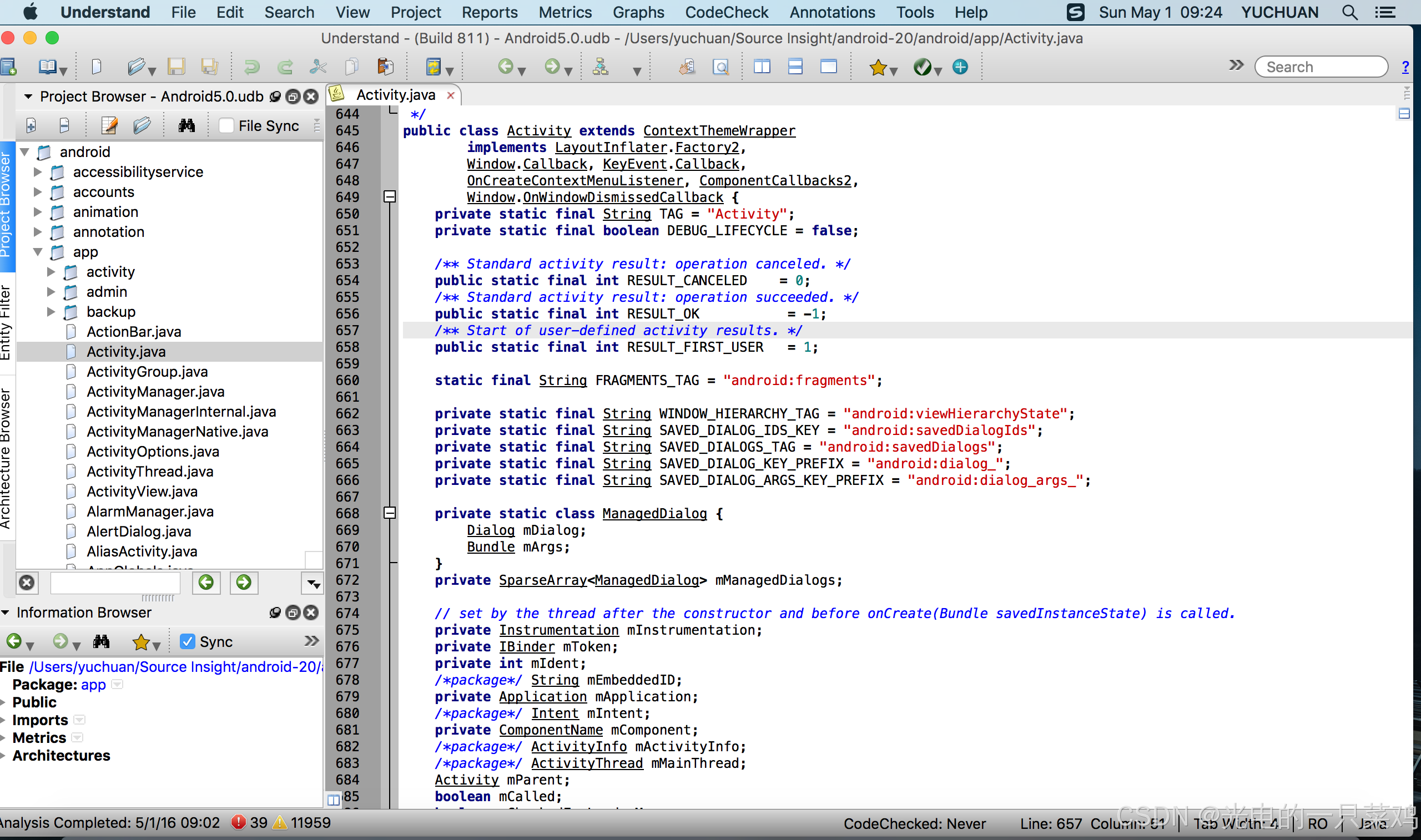Click the graphical hierarchy view icon
Image resolution: width=1421 pixels, height=840 pixels.
(600, 67)
